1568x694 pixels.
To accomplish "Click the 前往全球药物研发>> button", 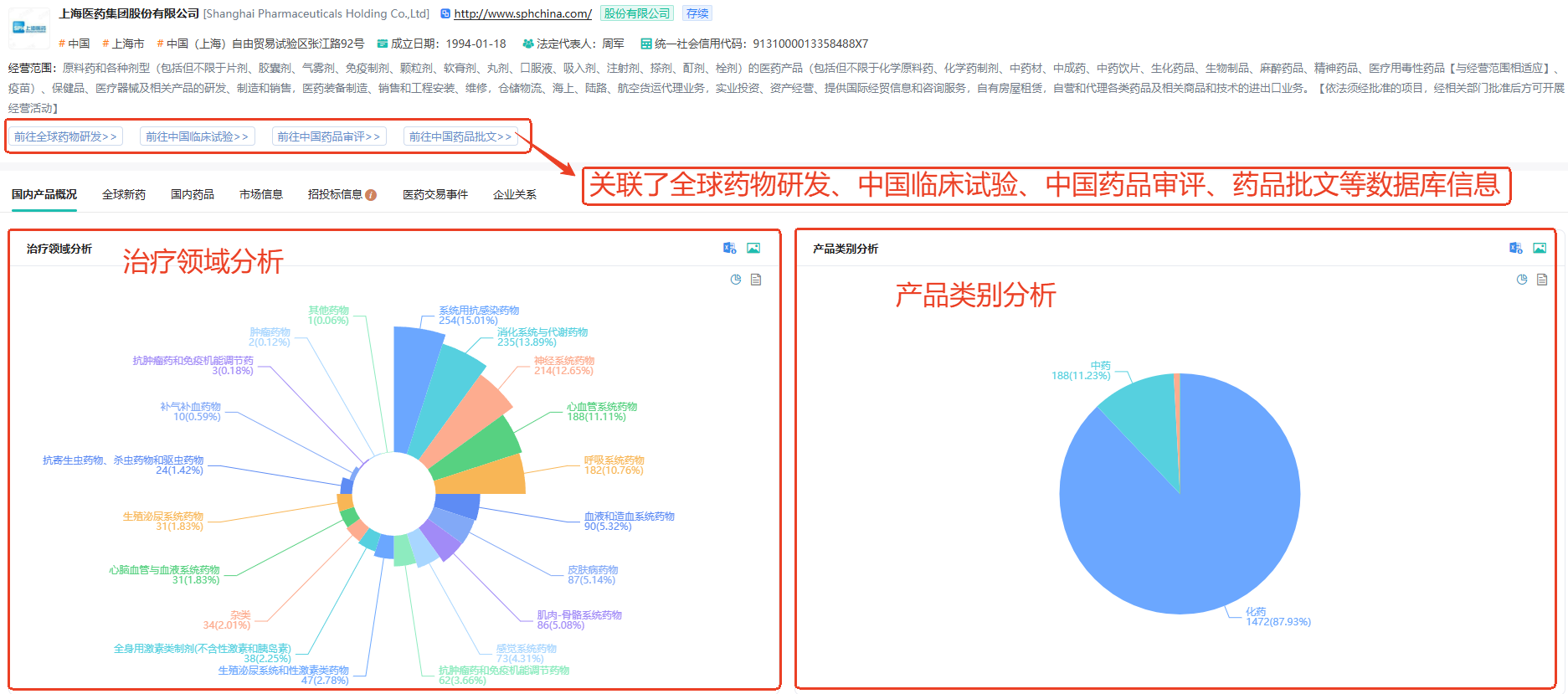I will coord(65,136).
